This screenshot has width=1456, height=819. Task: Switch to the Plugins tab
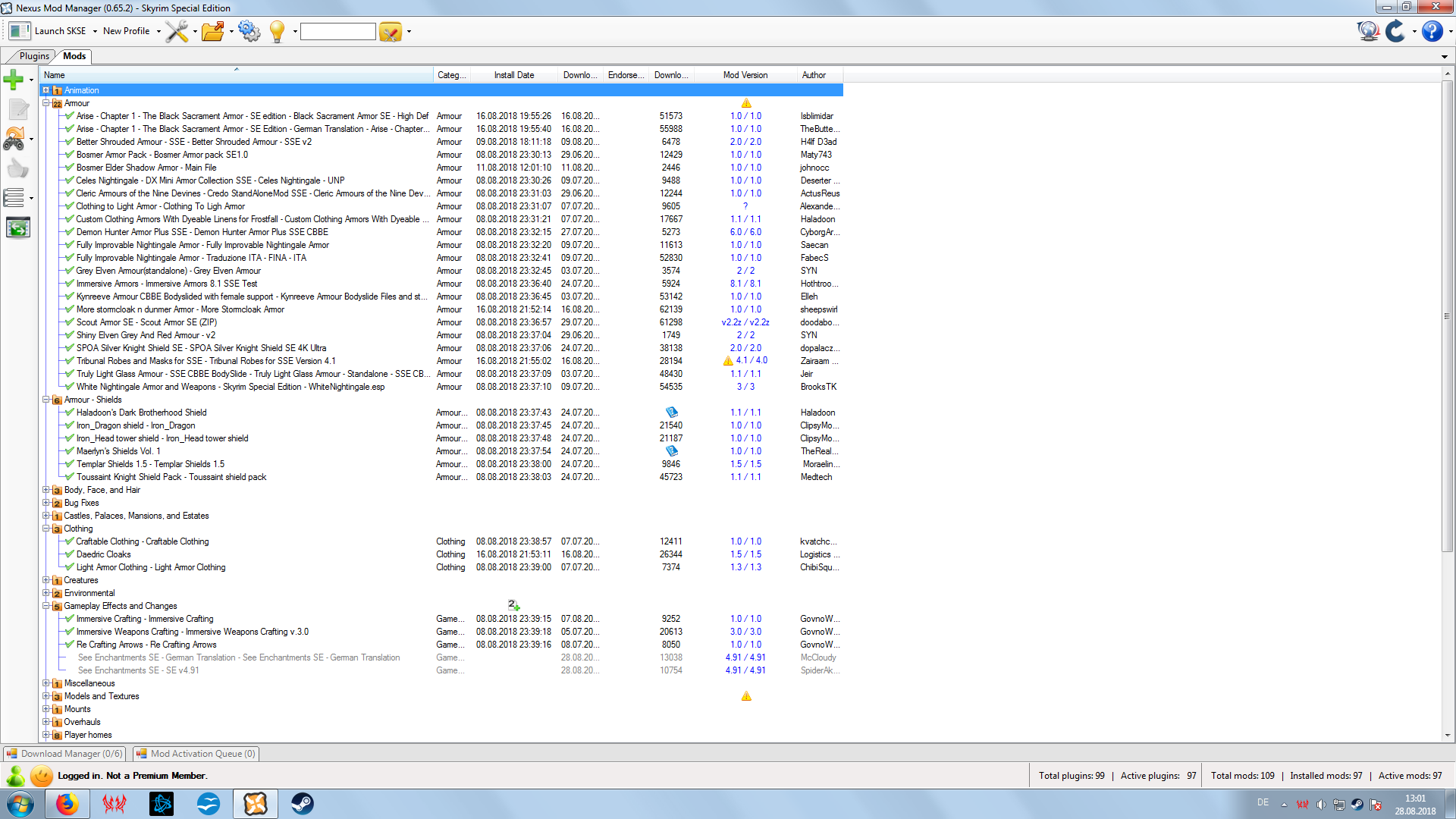point(34,56)
